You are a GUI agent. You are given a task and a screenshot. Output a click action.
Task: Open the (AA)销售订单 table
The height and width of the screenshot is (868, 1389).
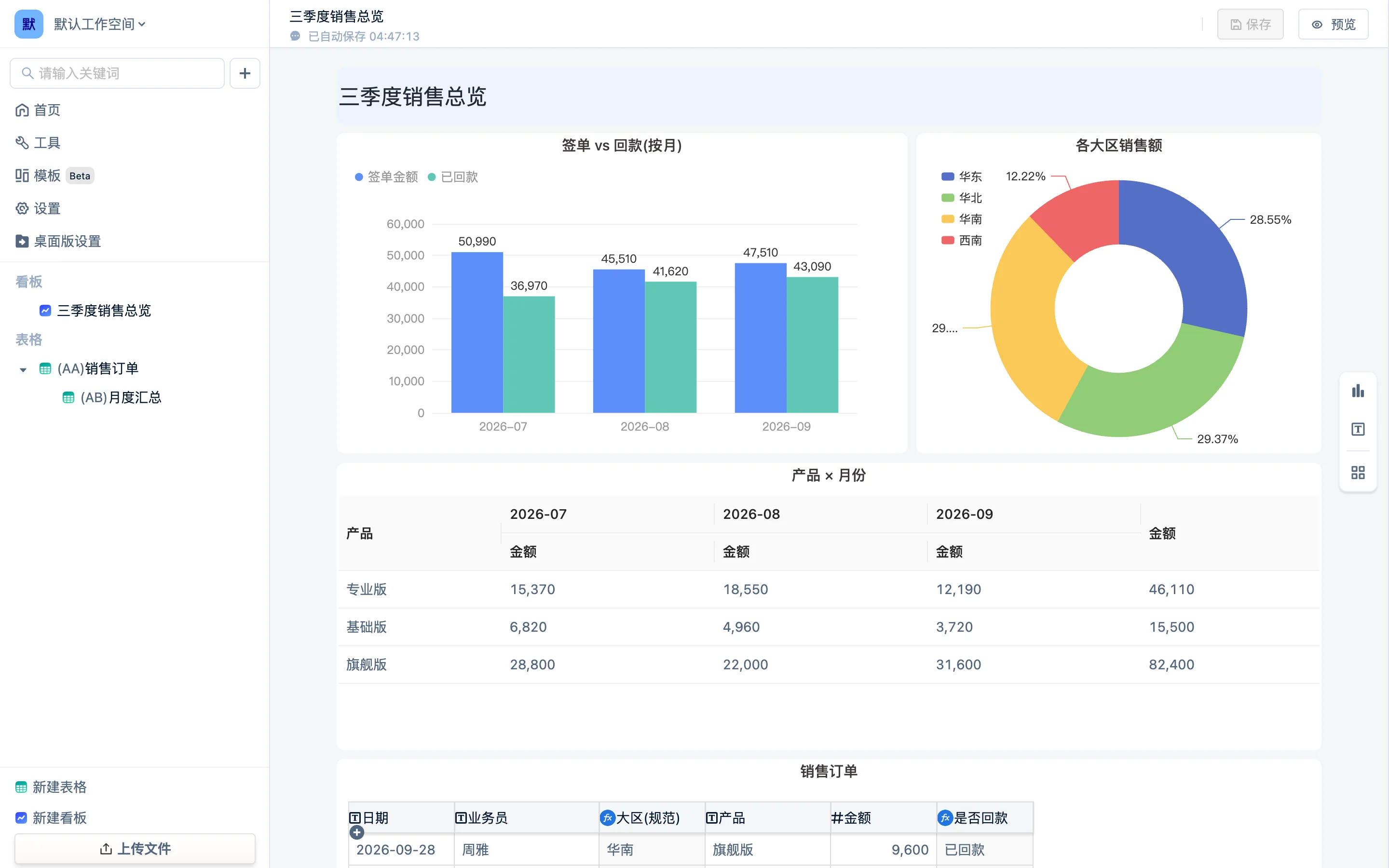tap(89, 368)
